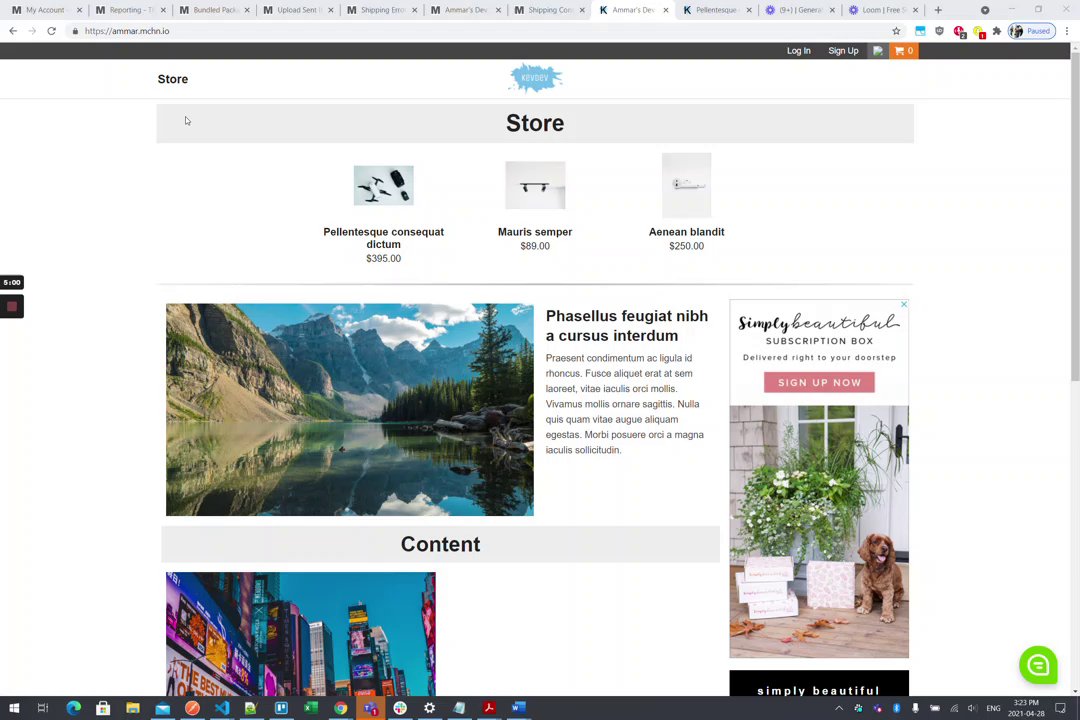Click the mountain lake article image
This screenshot has width=1080, height=720.
pos(350,409)
